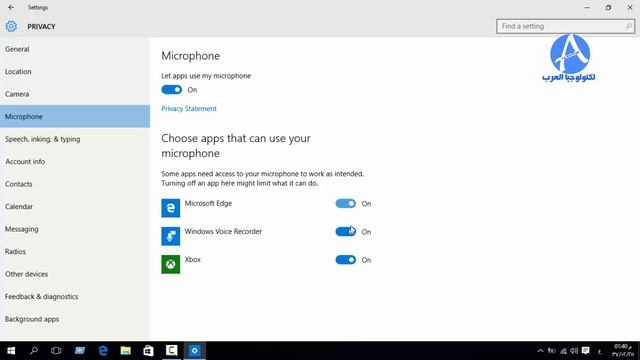This screenshot has height=360, width=640.
Task: Show hidden system tray icons
Action: (x=540, y=351)
